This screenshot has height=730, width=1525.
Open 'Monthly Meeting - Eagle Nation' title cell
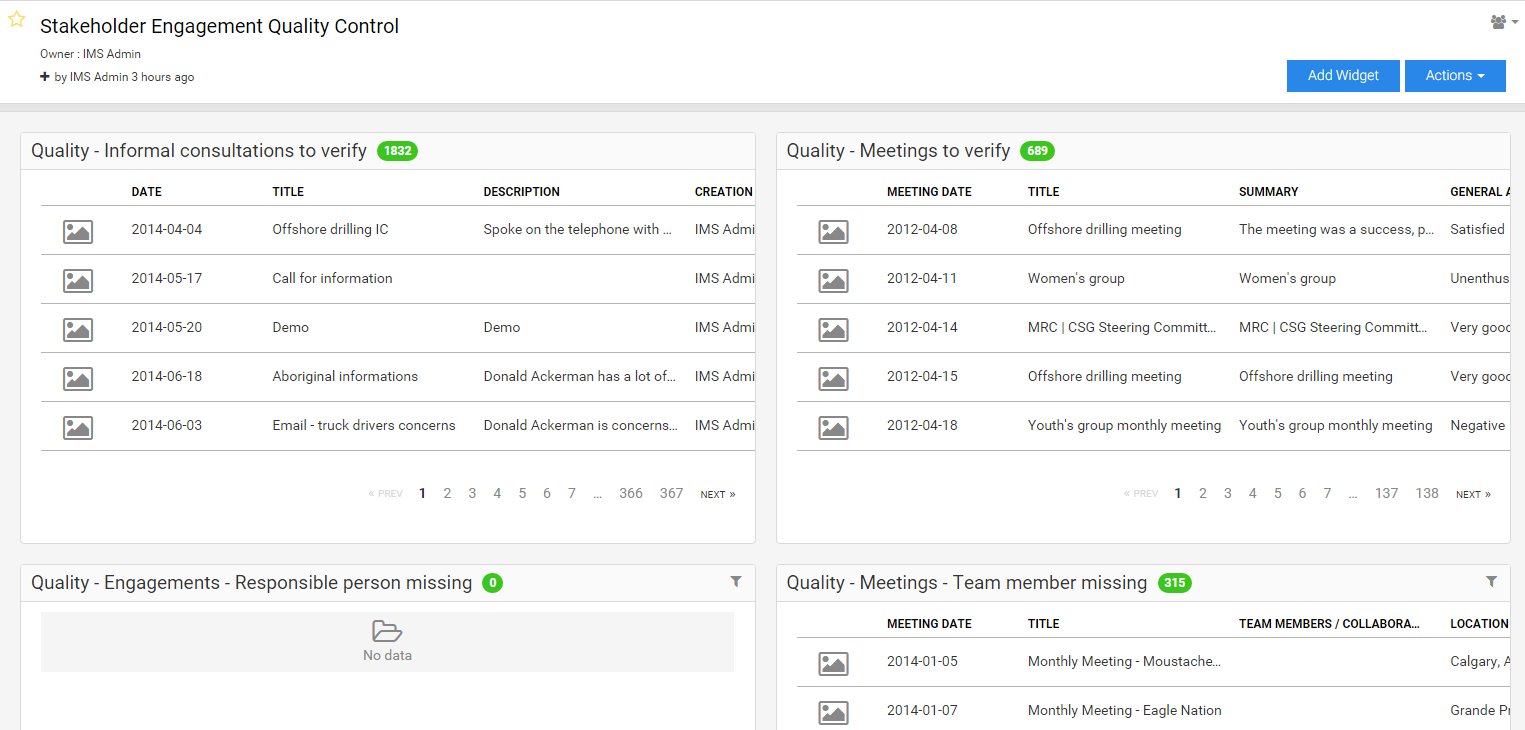tap(1125, 711)
